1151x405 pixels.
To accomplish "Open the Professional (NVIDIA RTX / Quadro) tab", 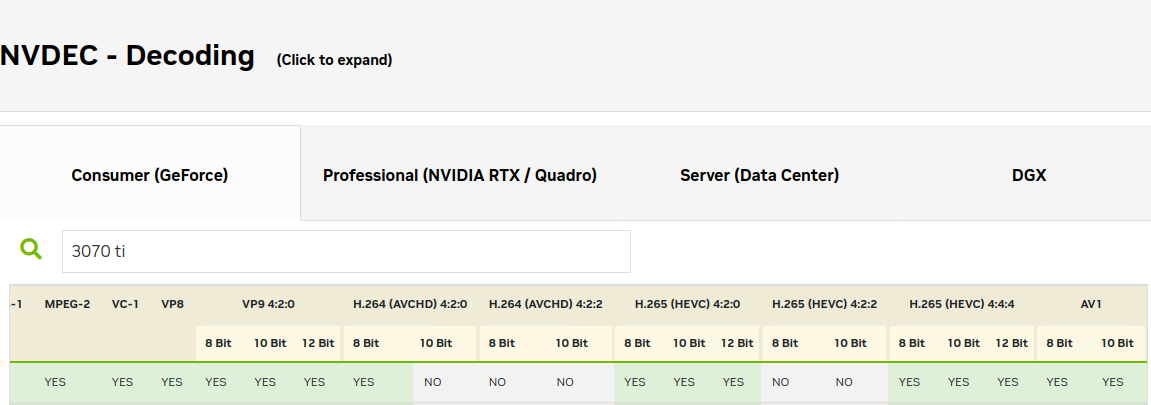I will 460,175.
